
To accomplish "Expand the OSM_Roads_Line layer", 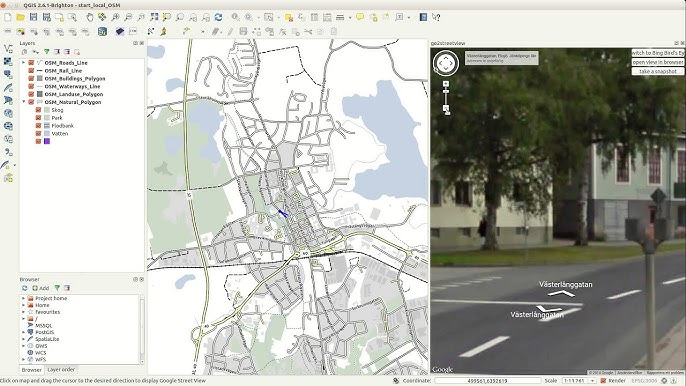I will (24, 63).
